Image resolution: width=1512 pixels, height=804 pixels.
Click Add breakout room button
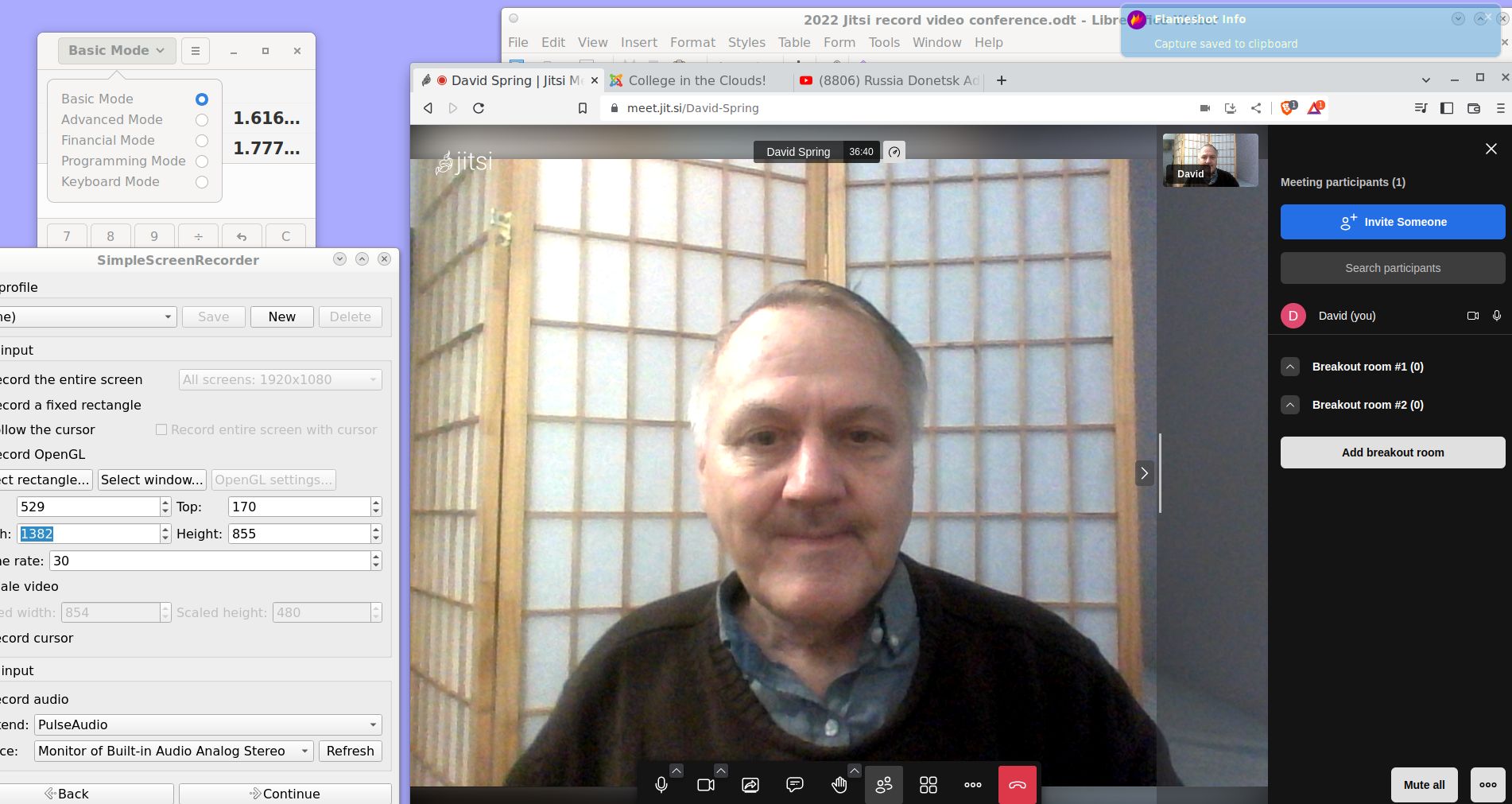[x=1393, y=452]
